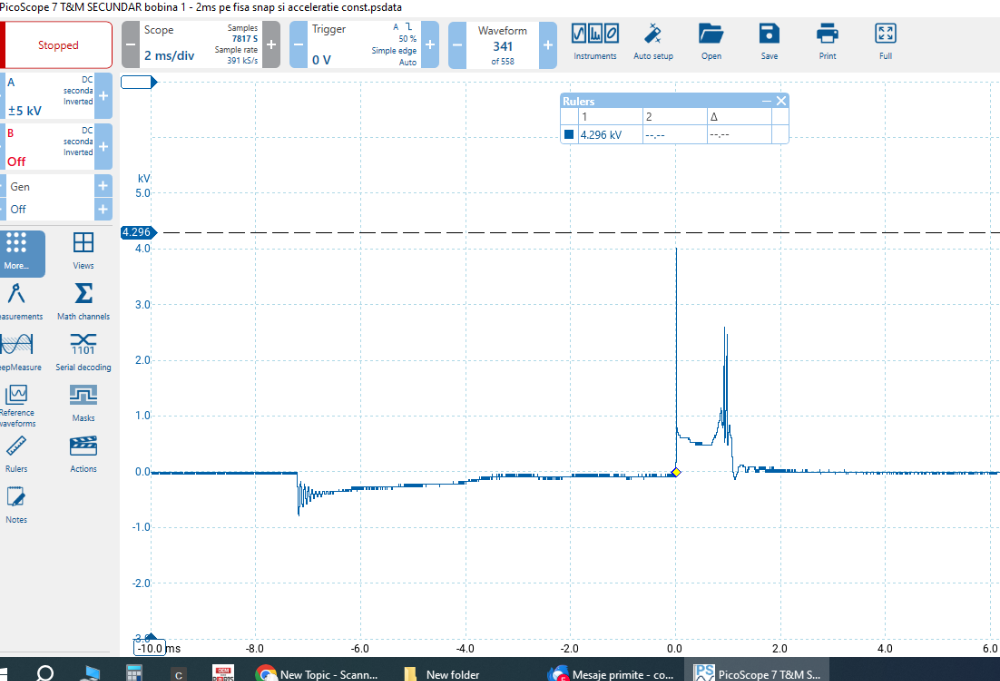
Task: Open the Masks tool
Action: click(84, 403)
